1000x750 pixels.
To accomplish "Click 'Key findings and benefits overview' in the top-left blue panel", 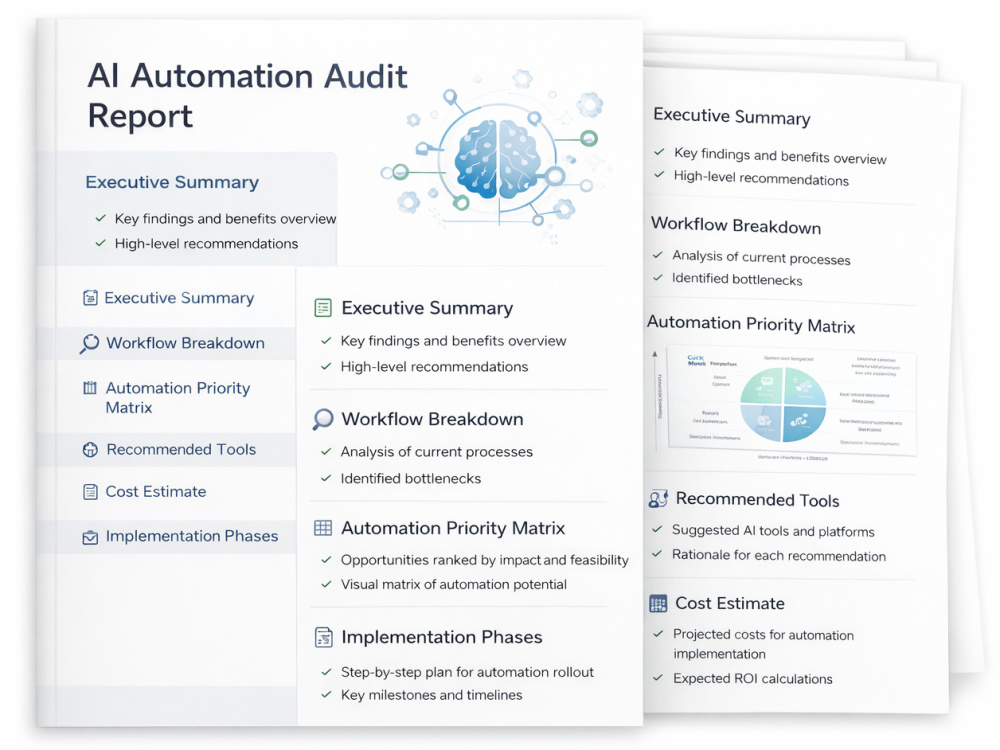I will point(225,219).
